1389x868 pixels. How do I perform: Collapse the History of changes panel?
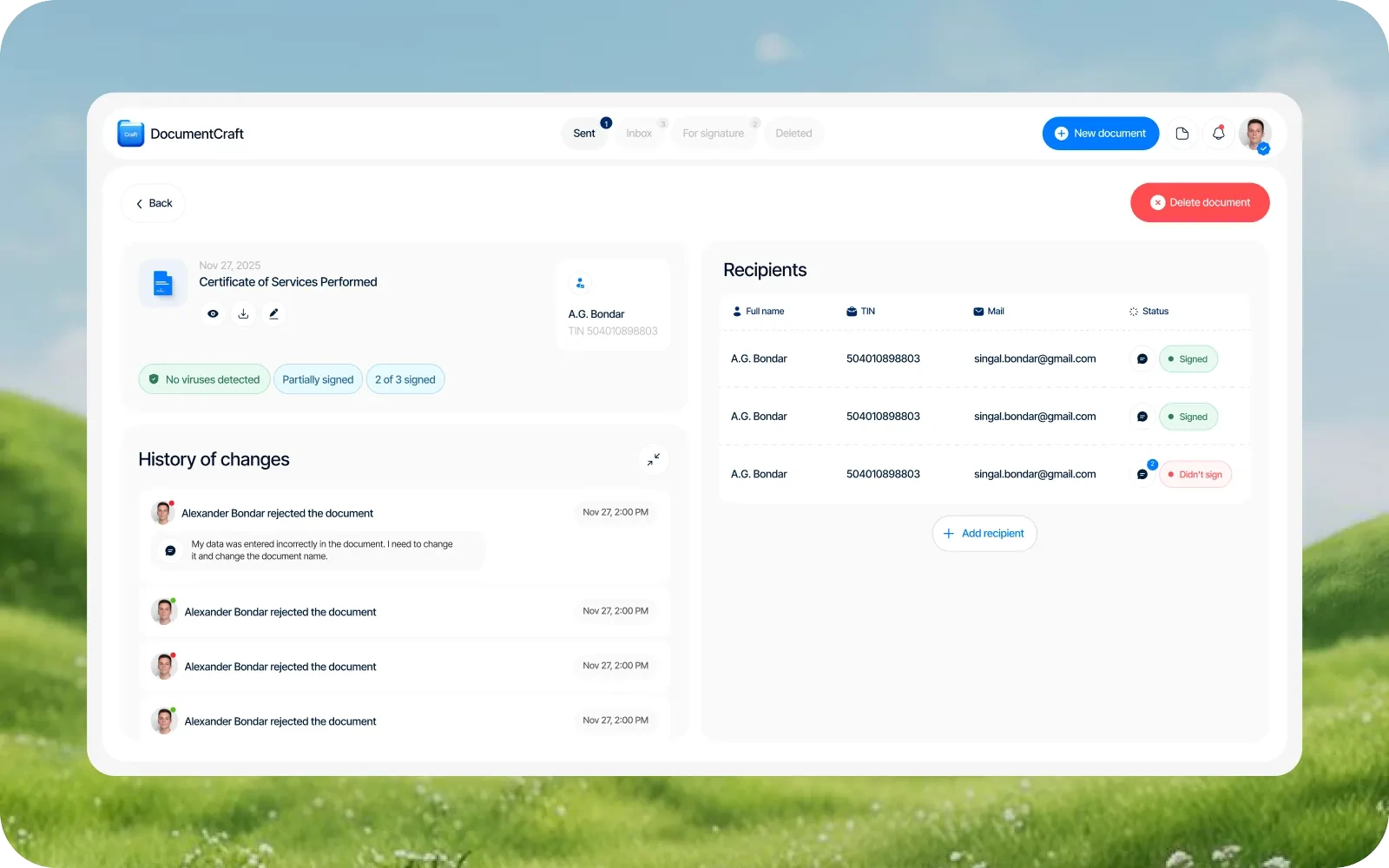pyautogui.click(x=653, y=459)
